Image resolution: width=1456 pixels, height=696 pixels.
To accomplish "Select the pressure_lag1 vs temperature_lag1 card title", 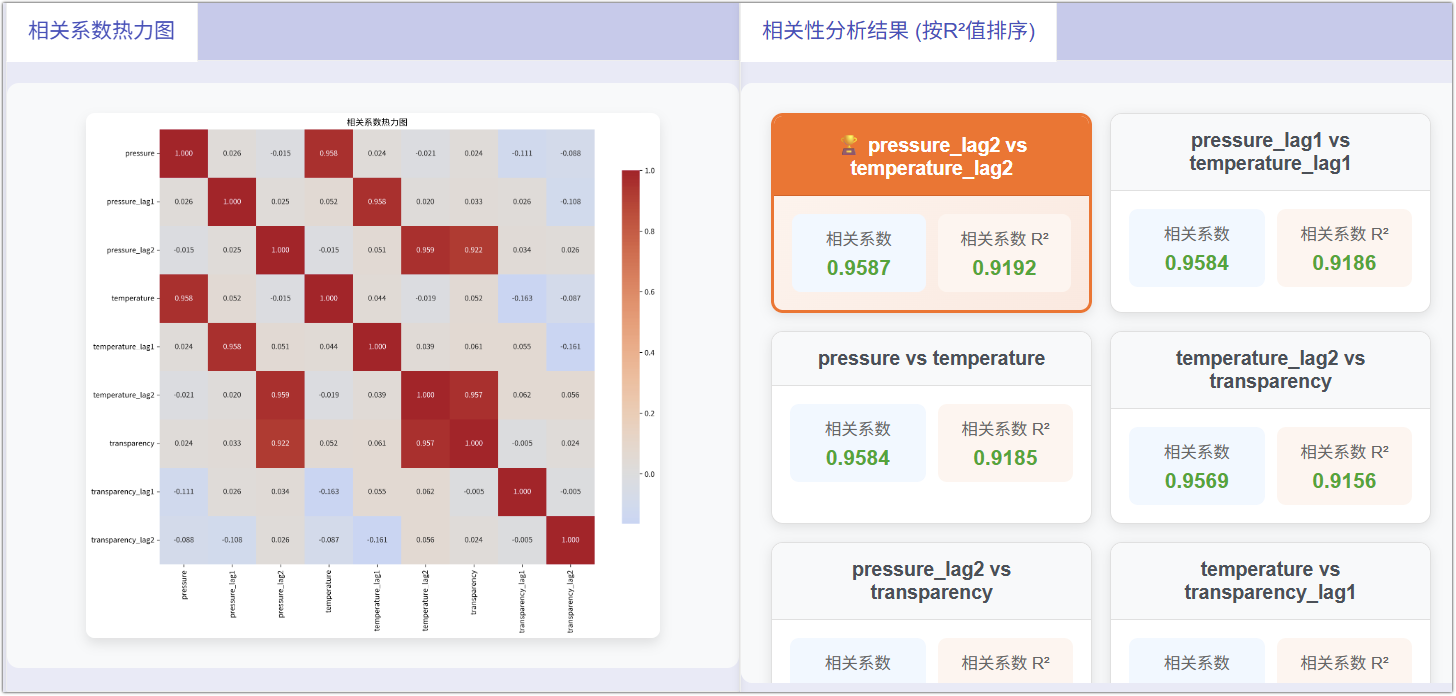I will click(1270, 152).
